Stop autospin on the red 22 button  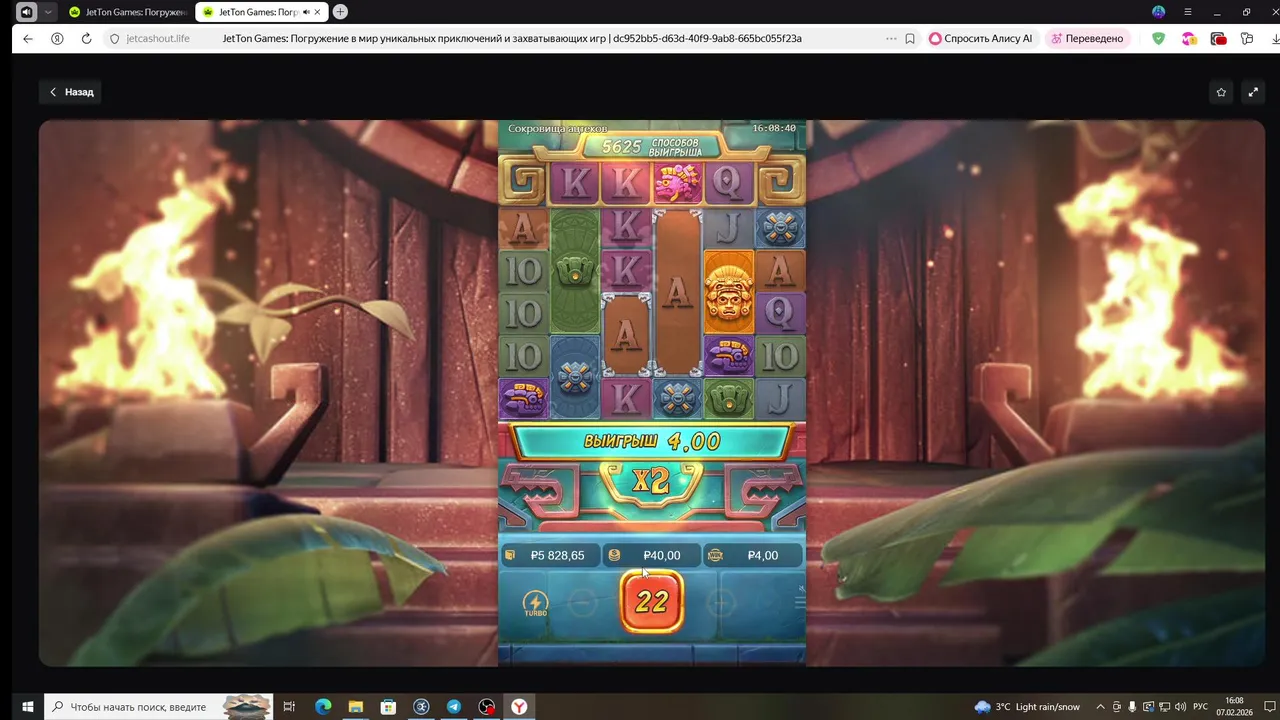(652, 601)
